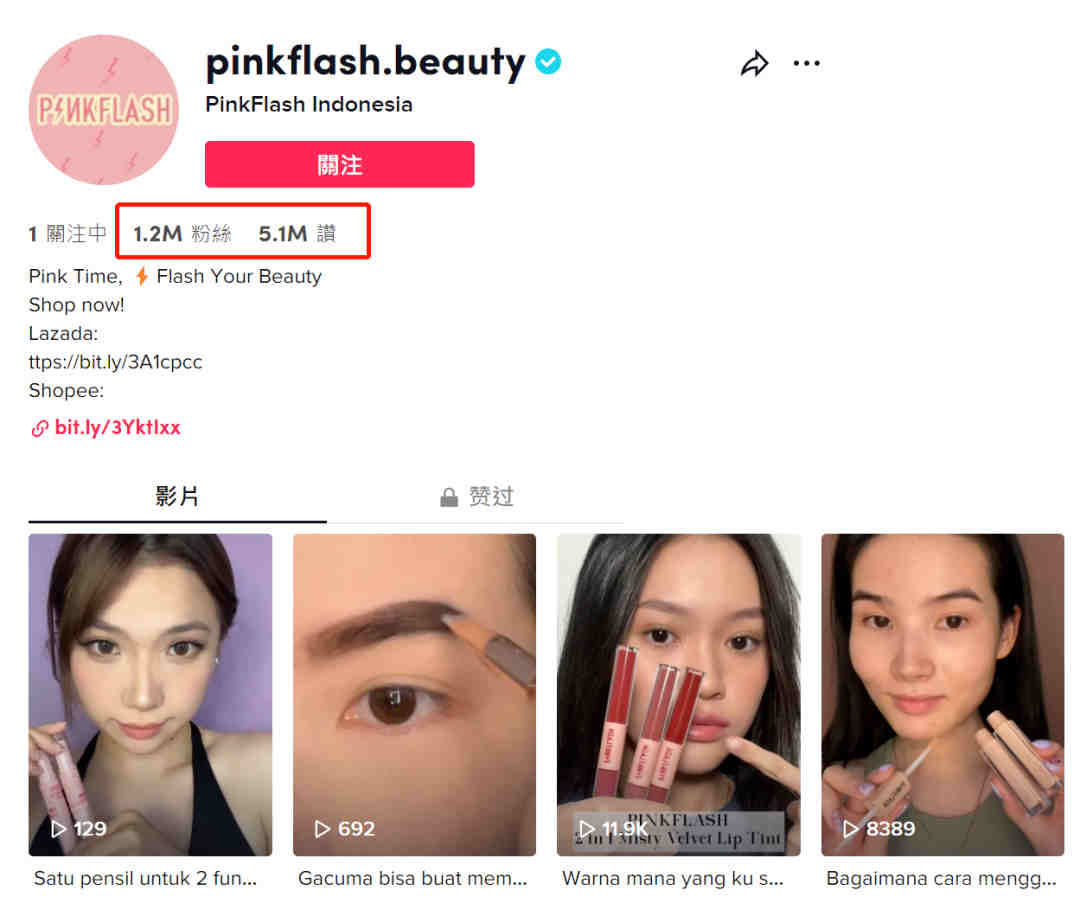Click play icon on the 8389-view video

coord(851,829)
